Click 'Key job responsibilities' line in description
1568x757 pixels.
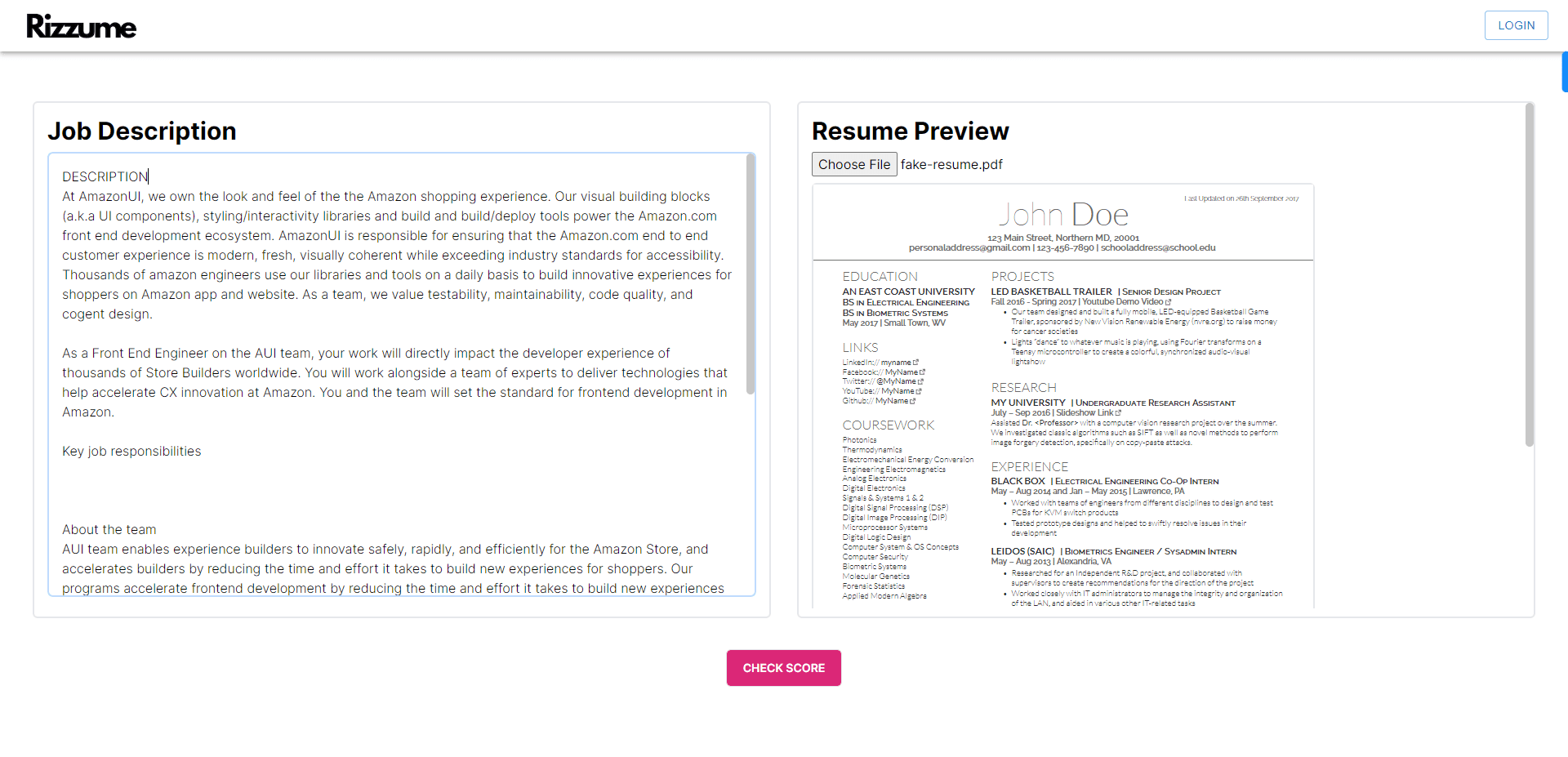131,452
